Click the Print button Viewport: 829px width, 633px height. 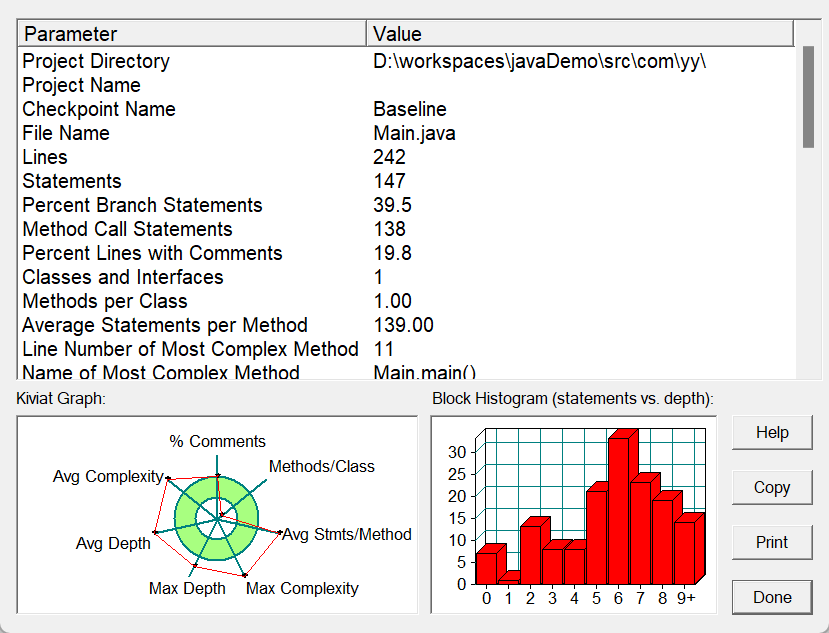(772, 543)
